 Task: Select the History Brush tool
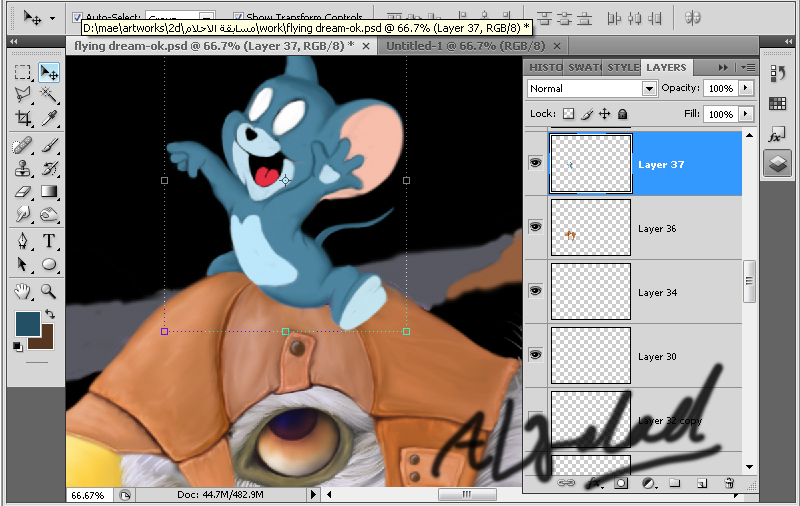pos(49,168)
